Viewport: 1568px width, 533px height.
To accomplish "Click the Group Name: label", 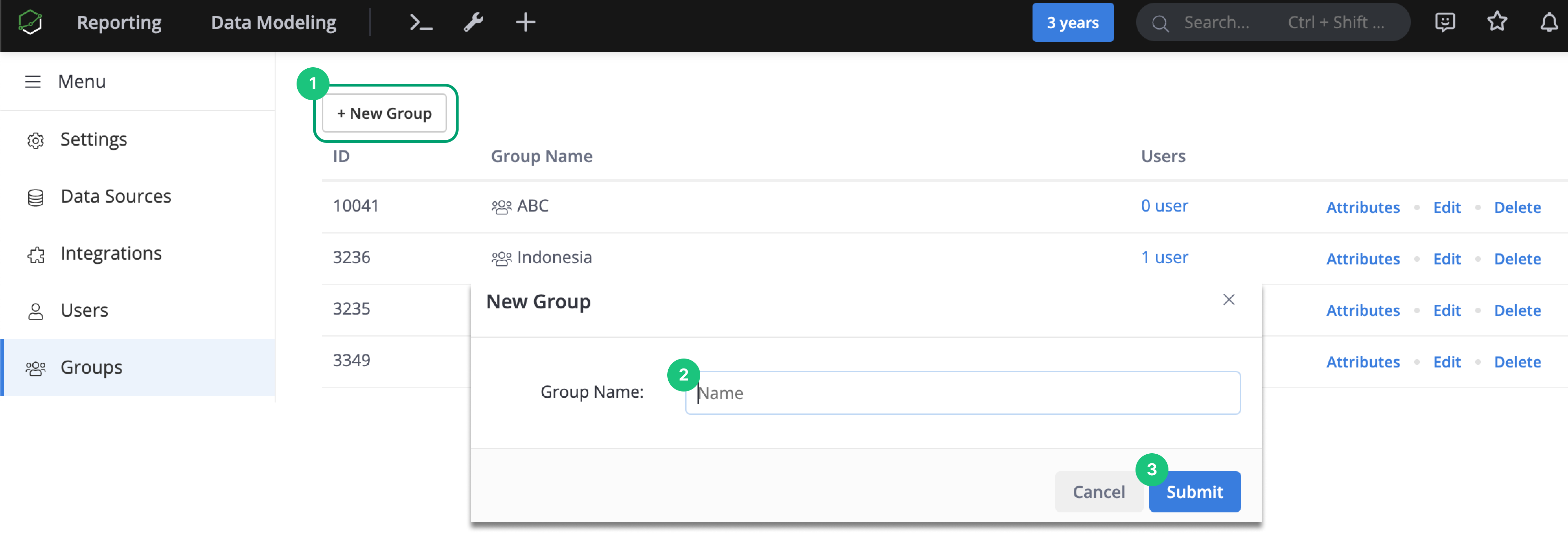I will 592,392.
